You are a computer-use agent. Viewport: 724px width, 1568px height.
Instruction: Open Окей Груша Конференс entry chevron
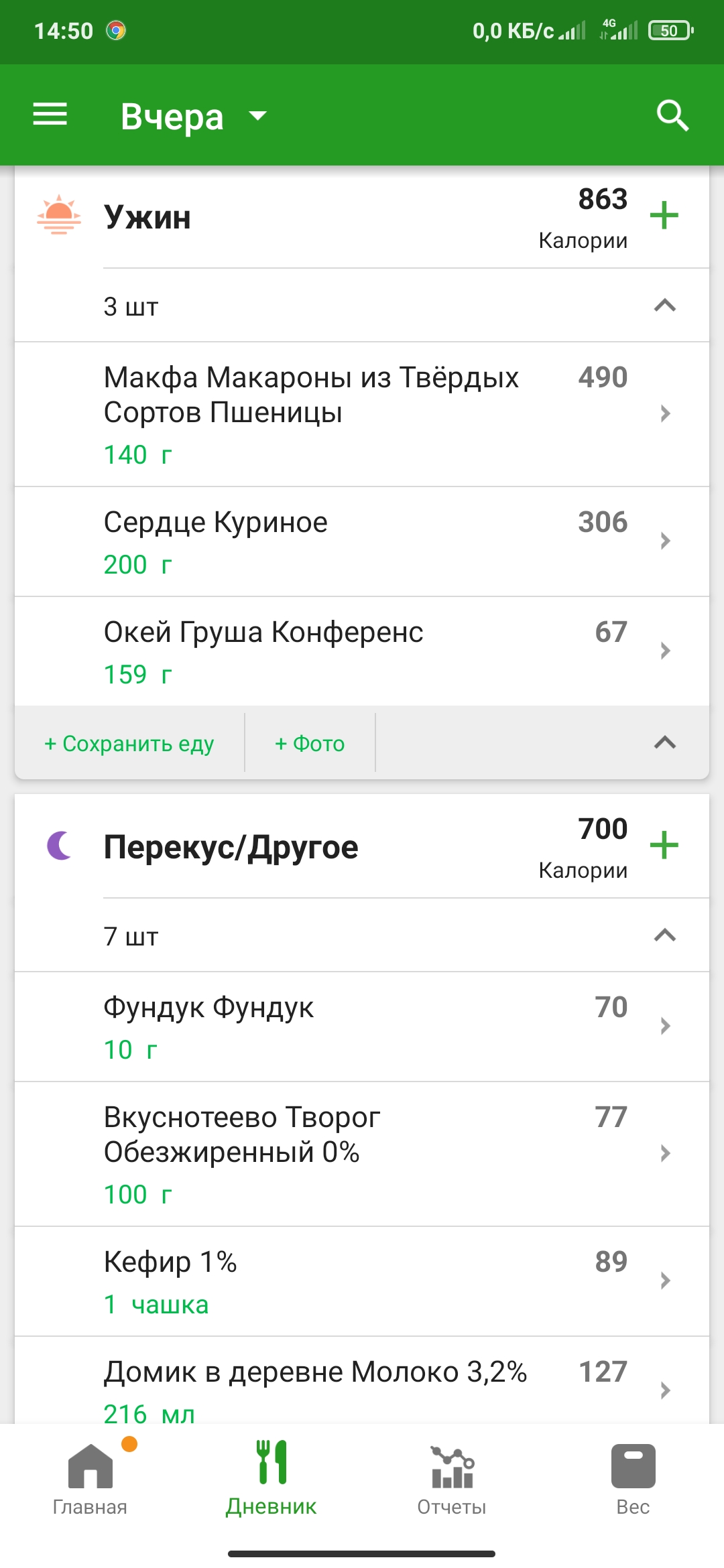pos(665,651)
